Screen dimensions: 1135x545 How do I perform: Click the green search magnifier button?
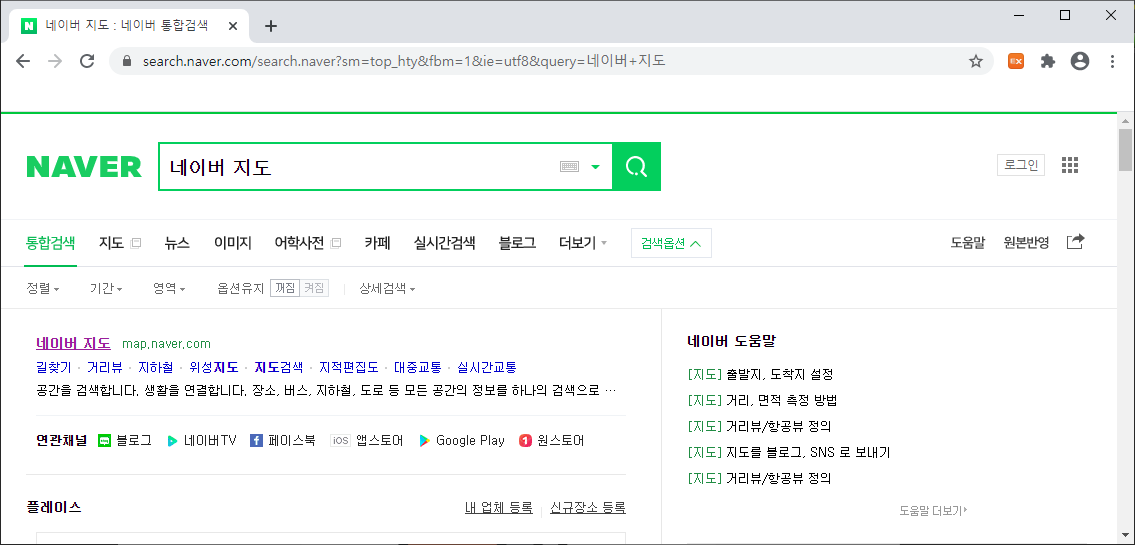[636, 167]
